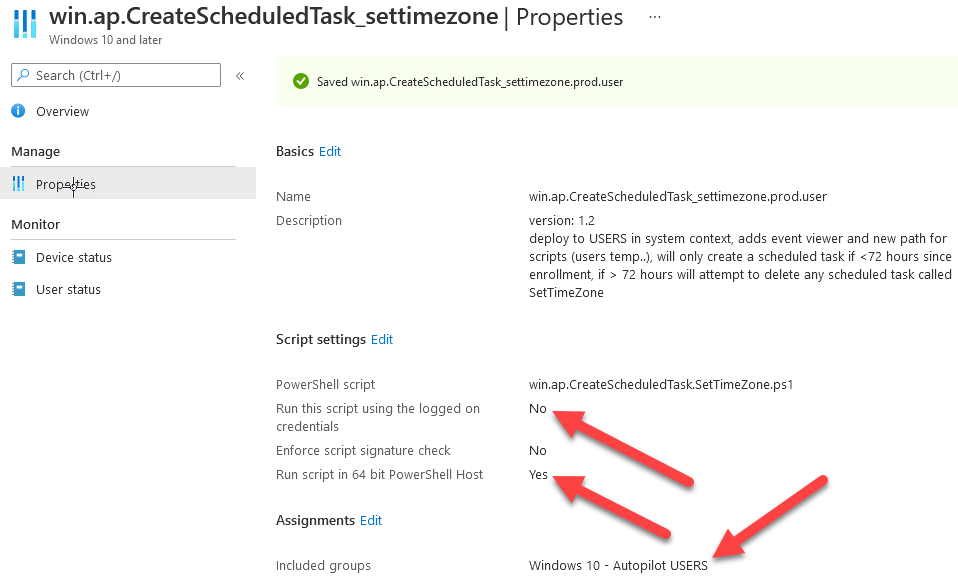Click the search magnifier icon

tap(23, 75)
